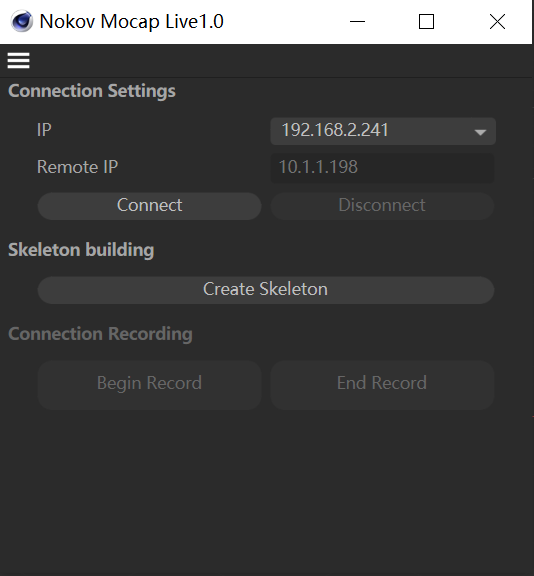Image resolution: width=534 pixels, height=576 pixels.
Task: Expand the IP dropdown arrow
Action: 480,132
